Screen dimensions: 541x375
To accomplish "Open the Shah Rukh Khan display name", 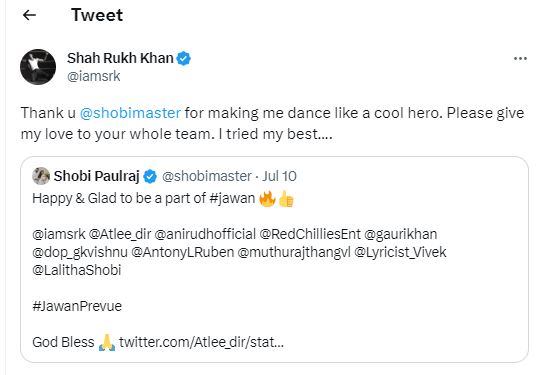I will (120, 58).
